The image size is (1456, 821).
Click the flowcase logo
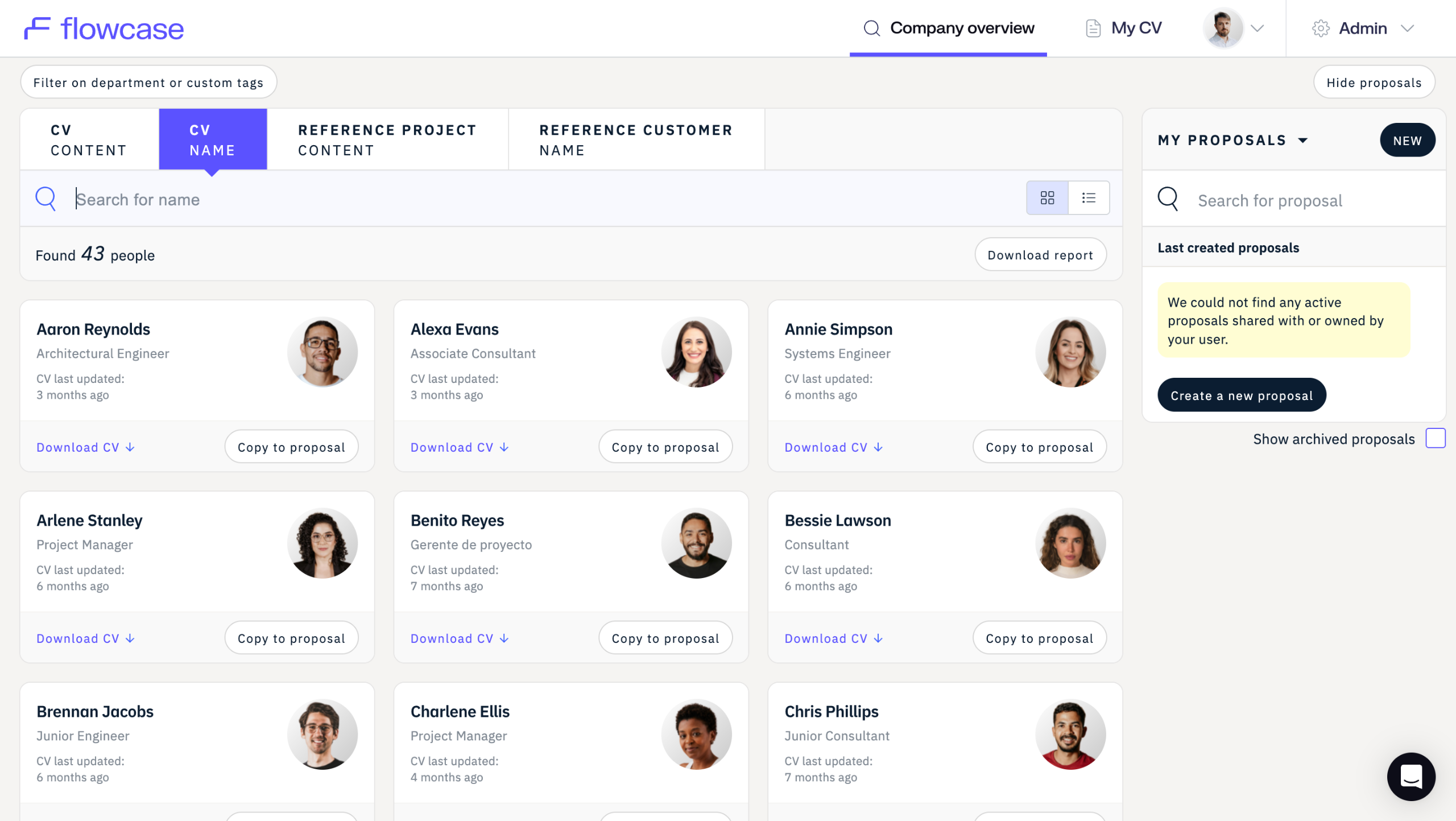point(104,28)
